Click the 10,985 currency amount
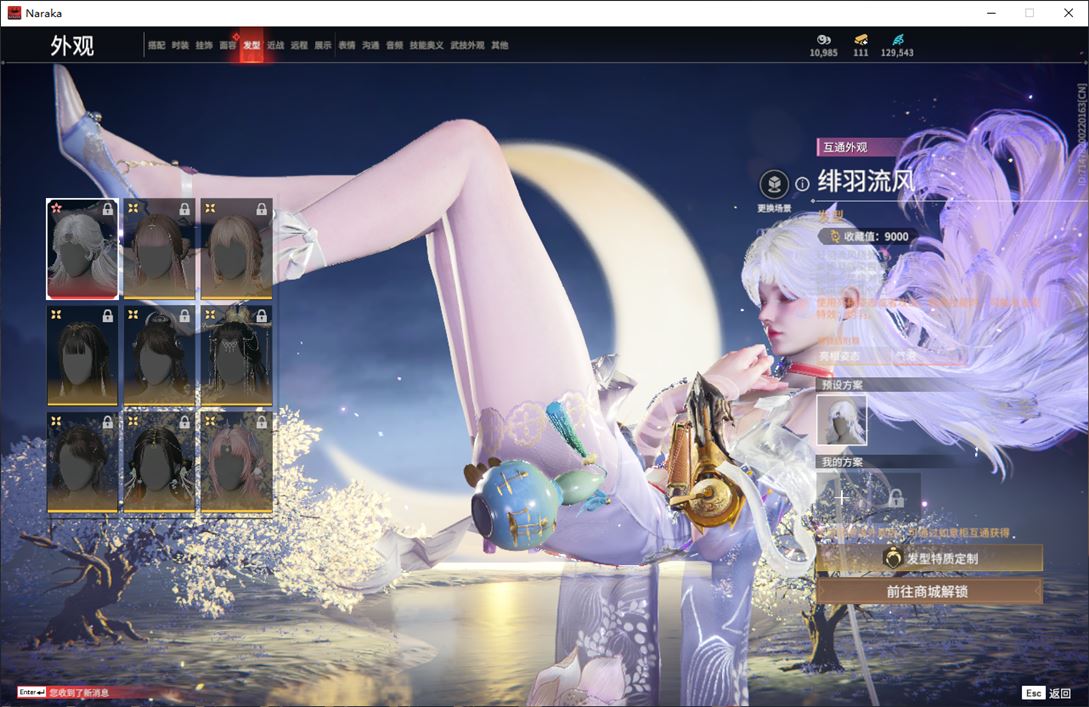The image size is (1089, 707). (x=824, y=53)
